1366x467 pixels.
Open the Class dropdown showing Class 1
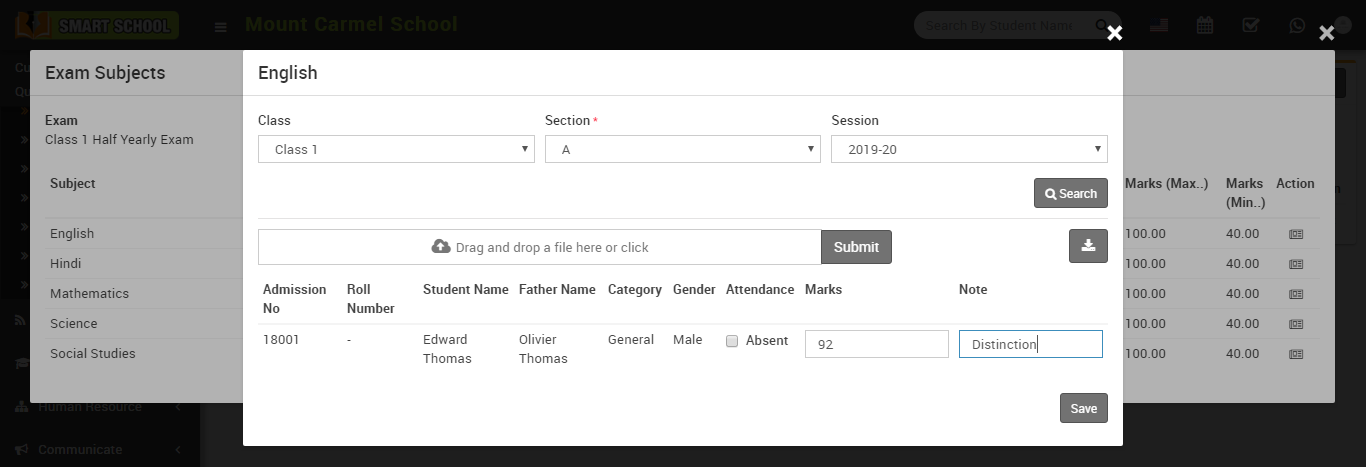[x=396, y=149]
